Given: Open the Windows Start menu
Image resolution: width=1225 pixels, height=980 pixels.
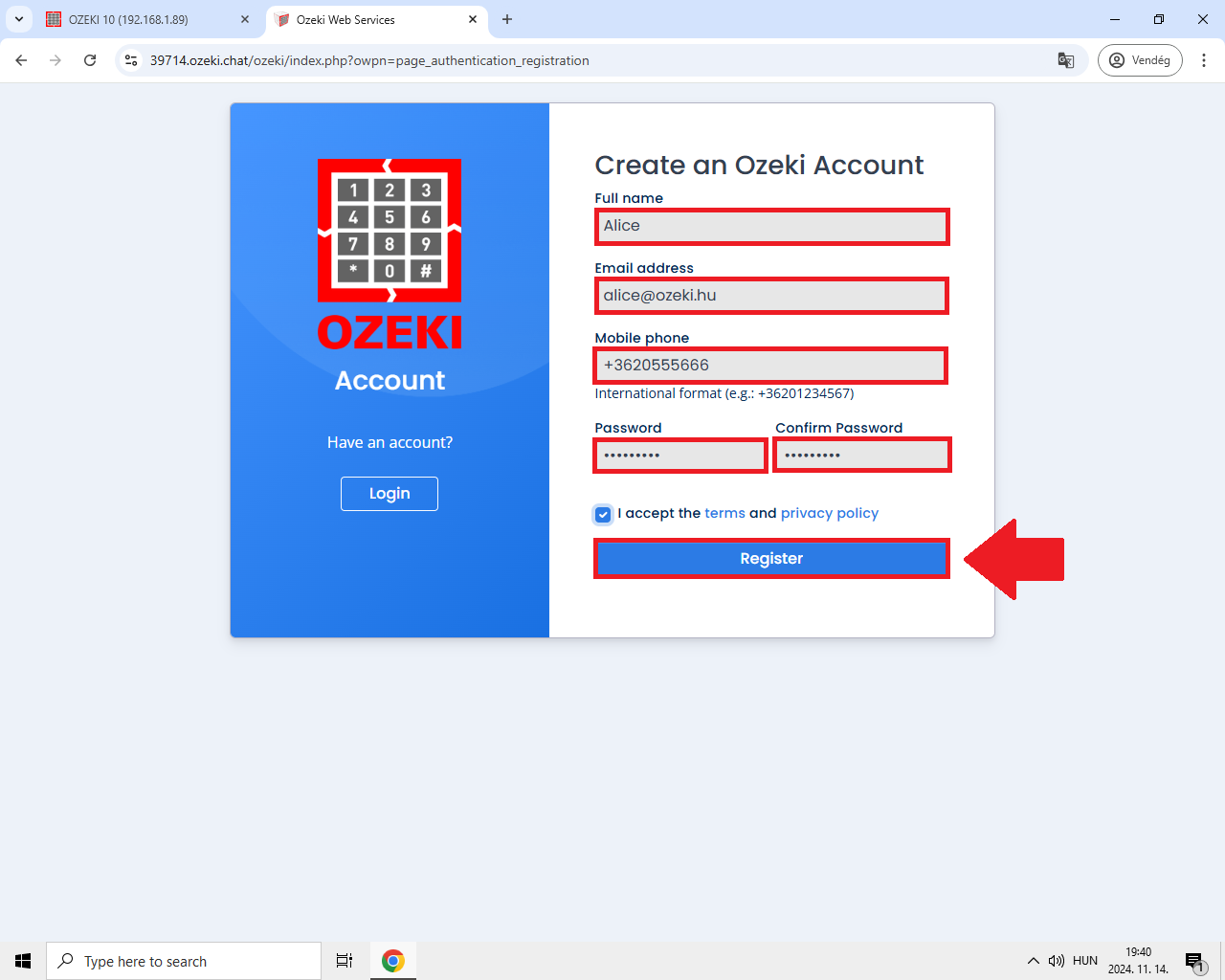Looking at the screenshot, I should coord(23,961).
